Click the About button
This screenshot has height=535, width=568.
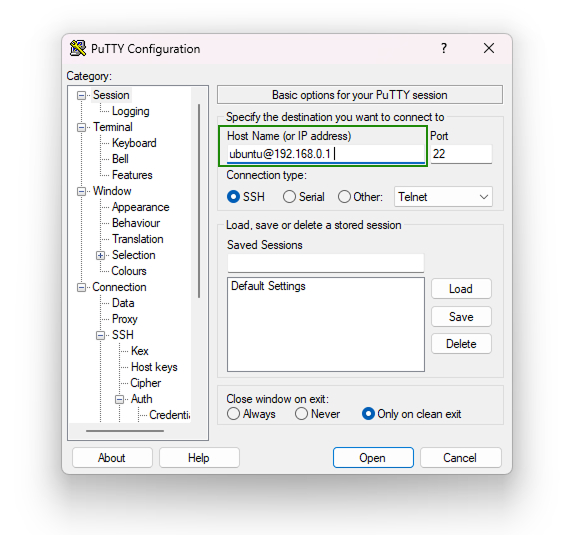point(112,457)
